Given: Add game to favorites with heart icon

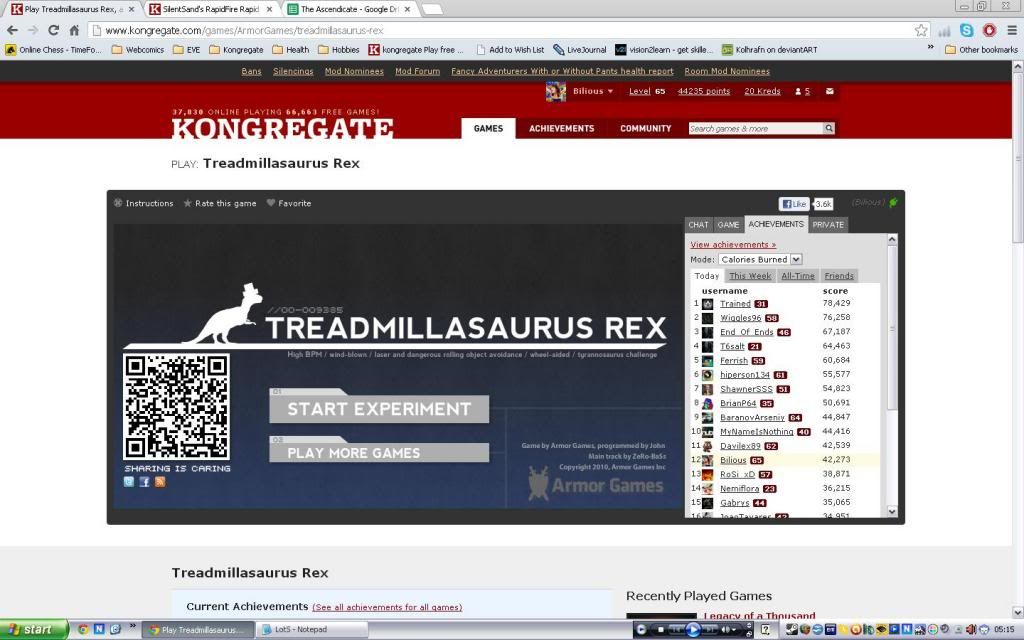Looking at the screenshot, I should [x=271, y=203].
